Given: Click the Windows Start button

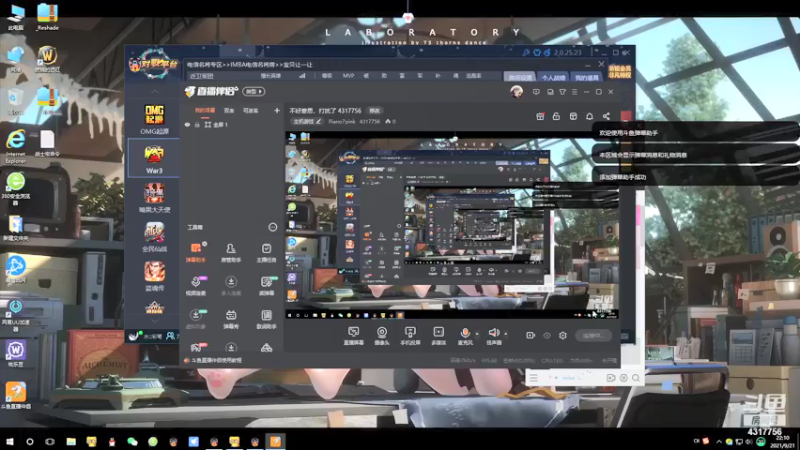Looking at the screenshot, I should coord(9,442).
